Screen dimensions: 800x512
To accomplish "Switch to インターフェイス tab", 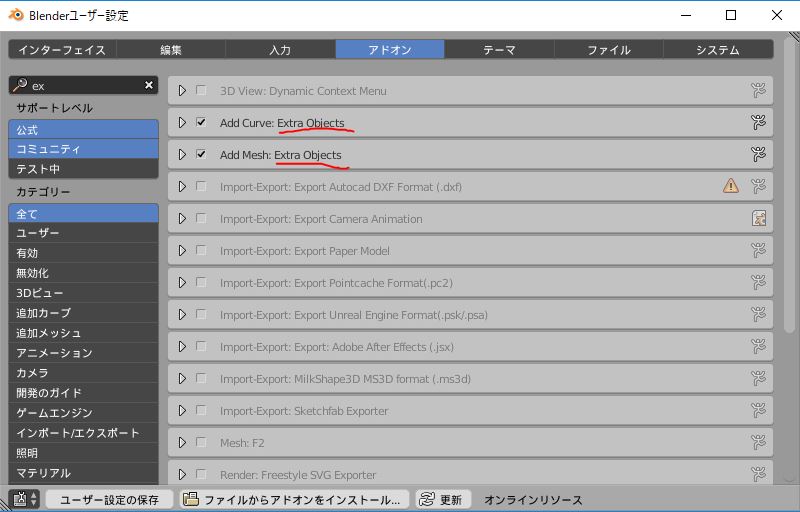I will tap(62, 49).
